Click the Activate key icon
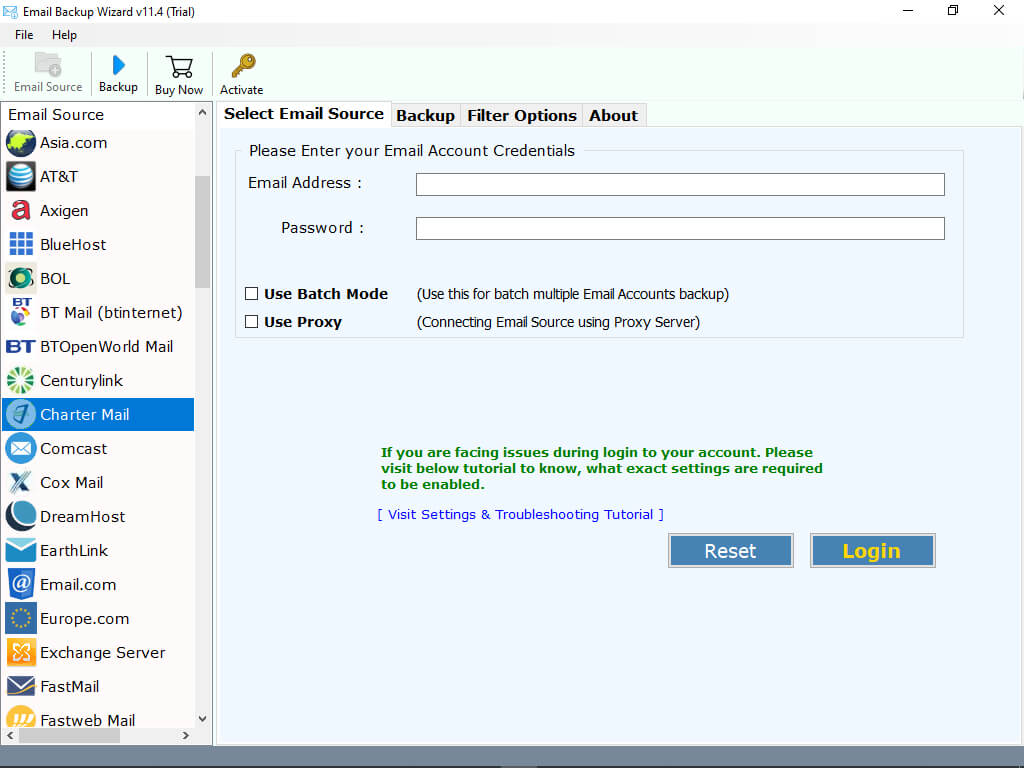 [242, 66]
